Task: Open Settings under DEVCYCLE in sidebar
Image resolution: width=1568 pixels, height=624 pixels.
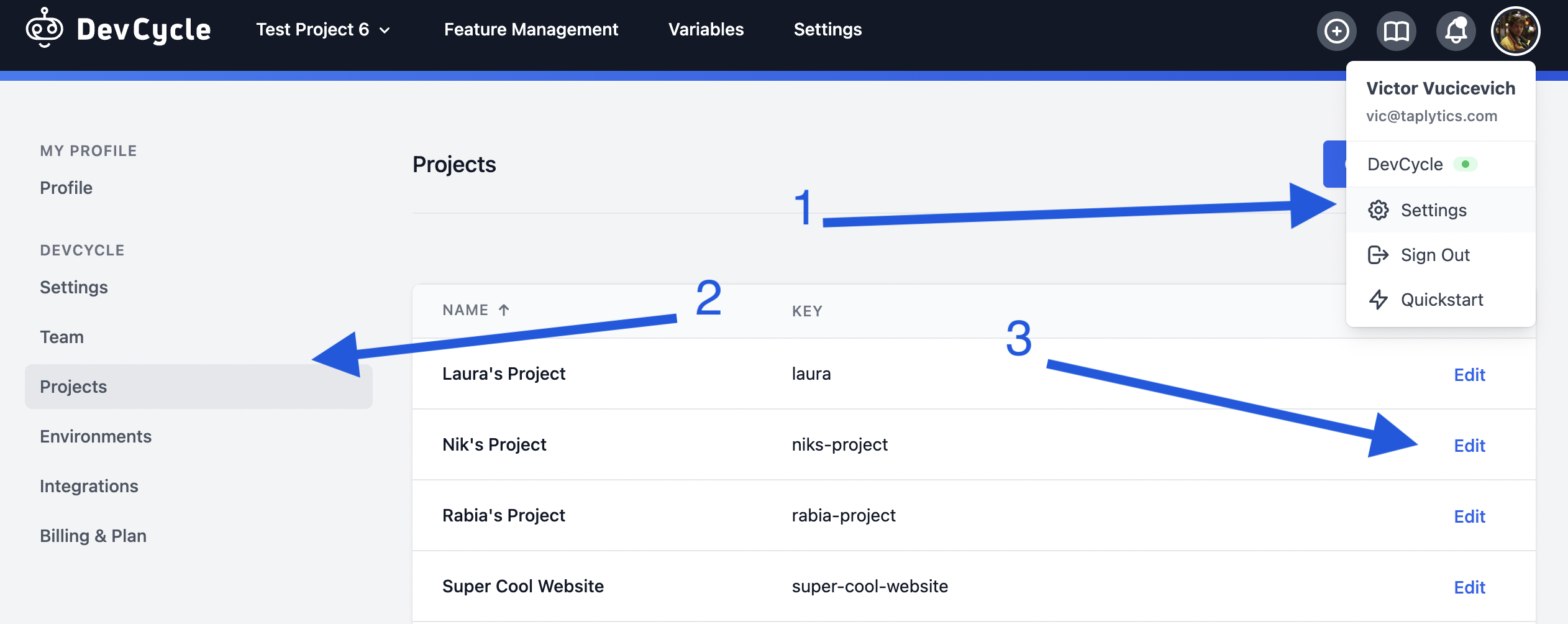Action: tap(74, 287)
